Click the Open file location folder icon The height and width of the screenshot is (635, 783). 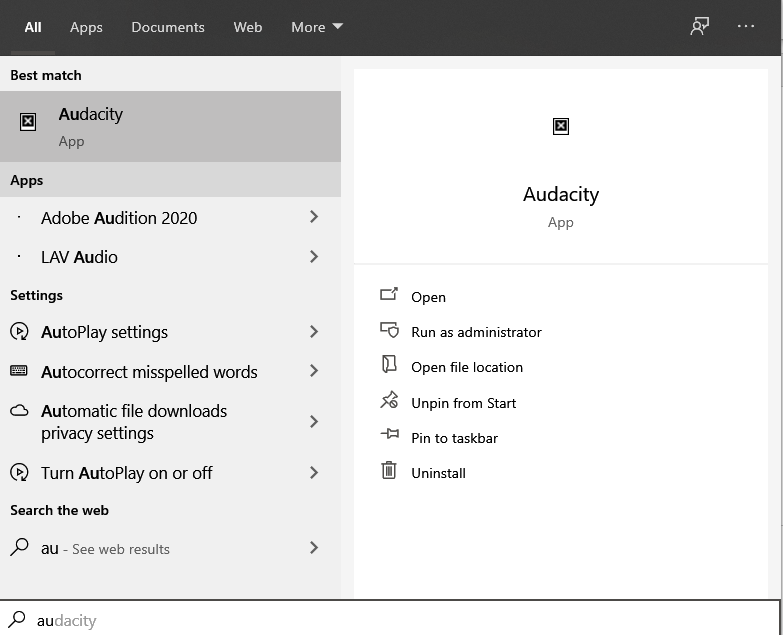pyautogui.click(x=389, y=364)
